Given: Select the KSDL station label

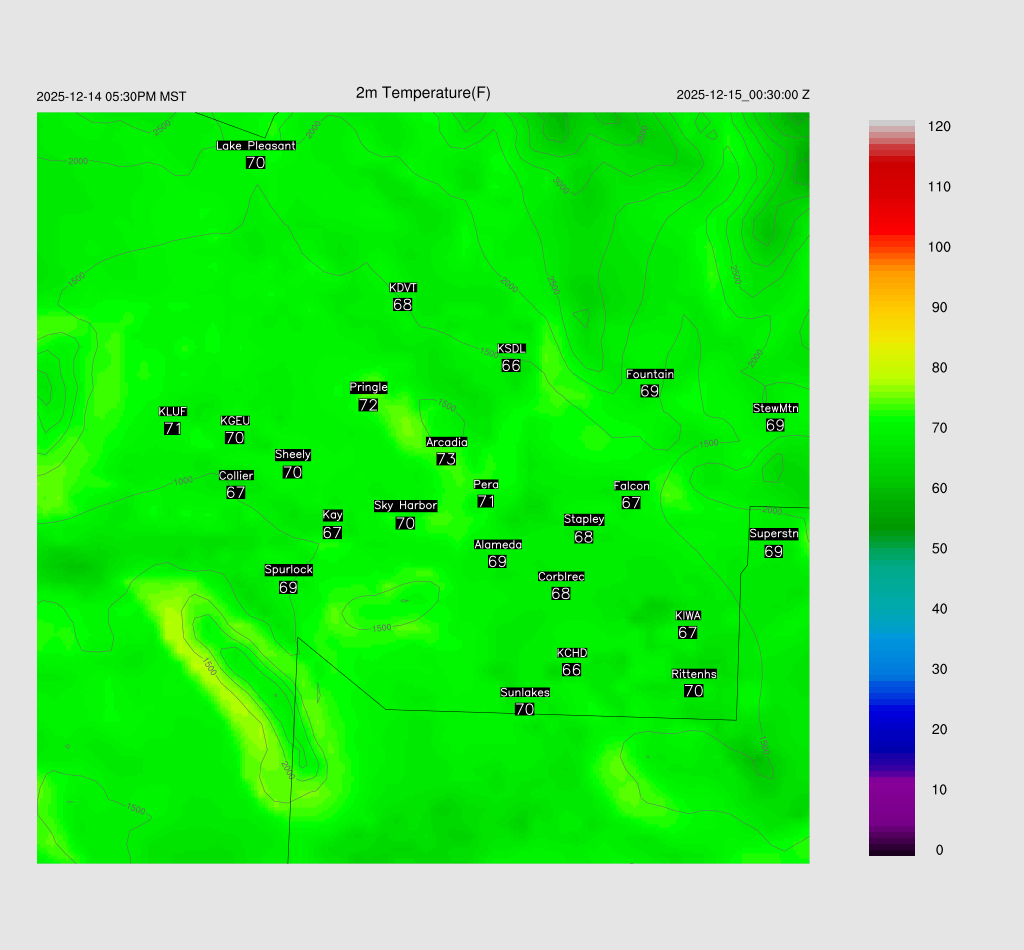Looking at the screenshot, I should pyautogui.click(x=511, y=349).
